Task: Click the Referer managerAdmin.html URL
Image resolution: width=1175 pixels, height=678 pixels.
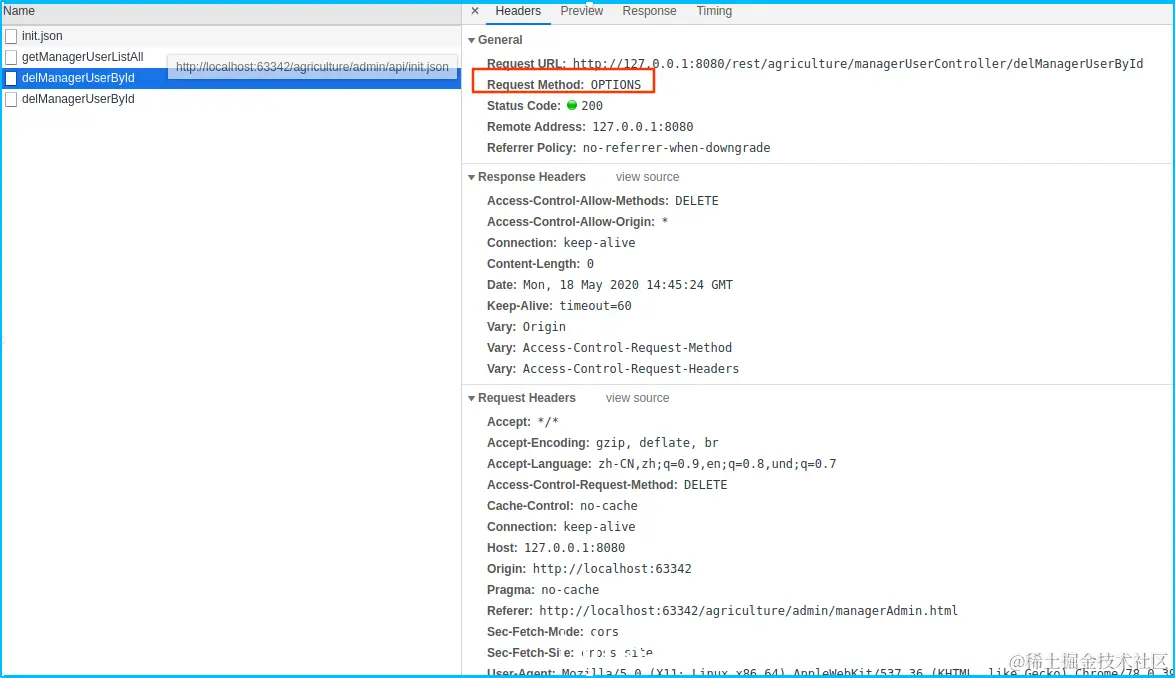Action: tap(749, 611)
